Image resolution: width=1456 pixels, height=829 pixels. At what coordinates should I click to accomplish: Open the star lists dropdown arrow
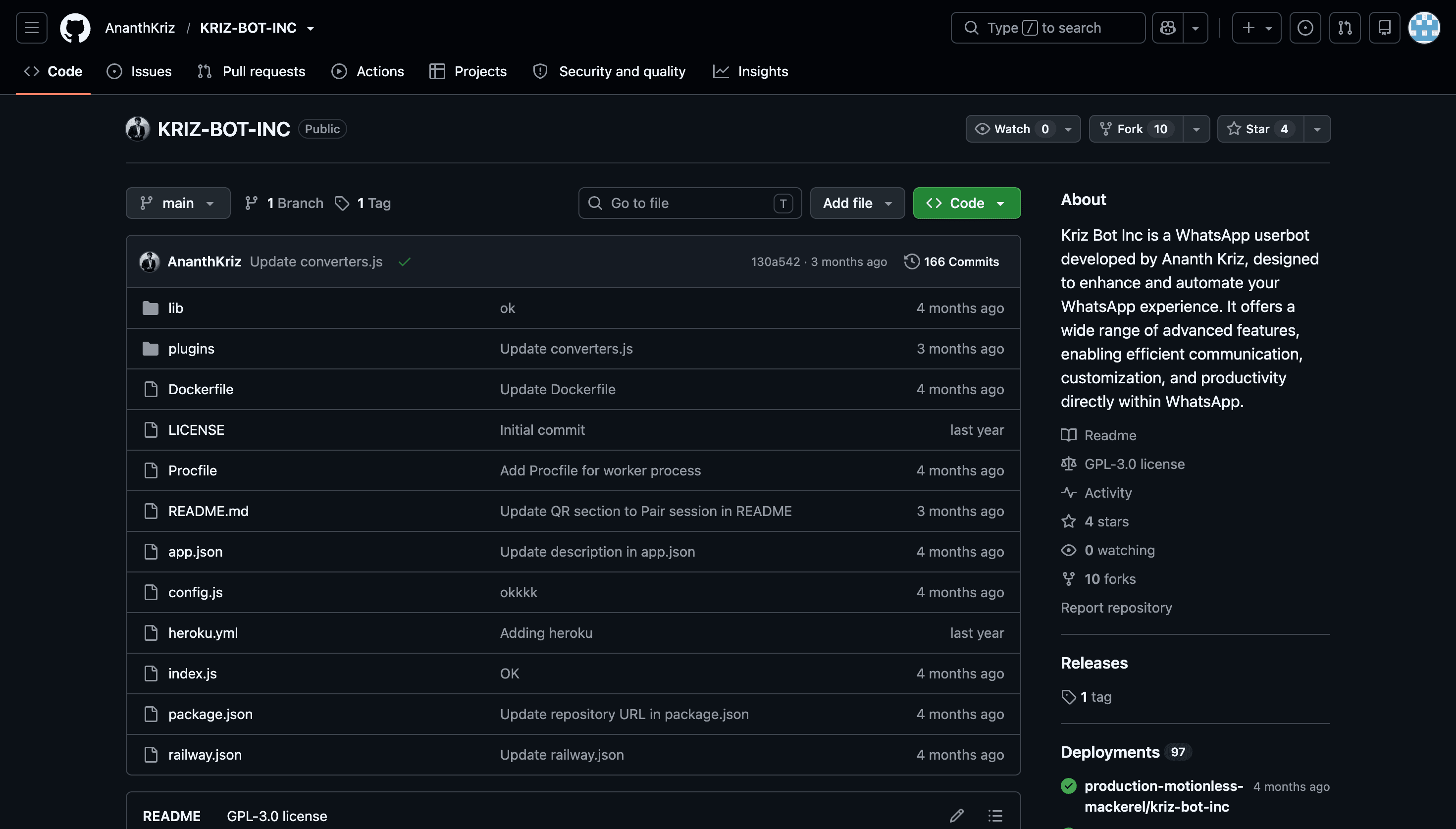tap(1316, 129)
